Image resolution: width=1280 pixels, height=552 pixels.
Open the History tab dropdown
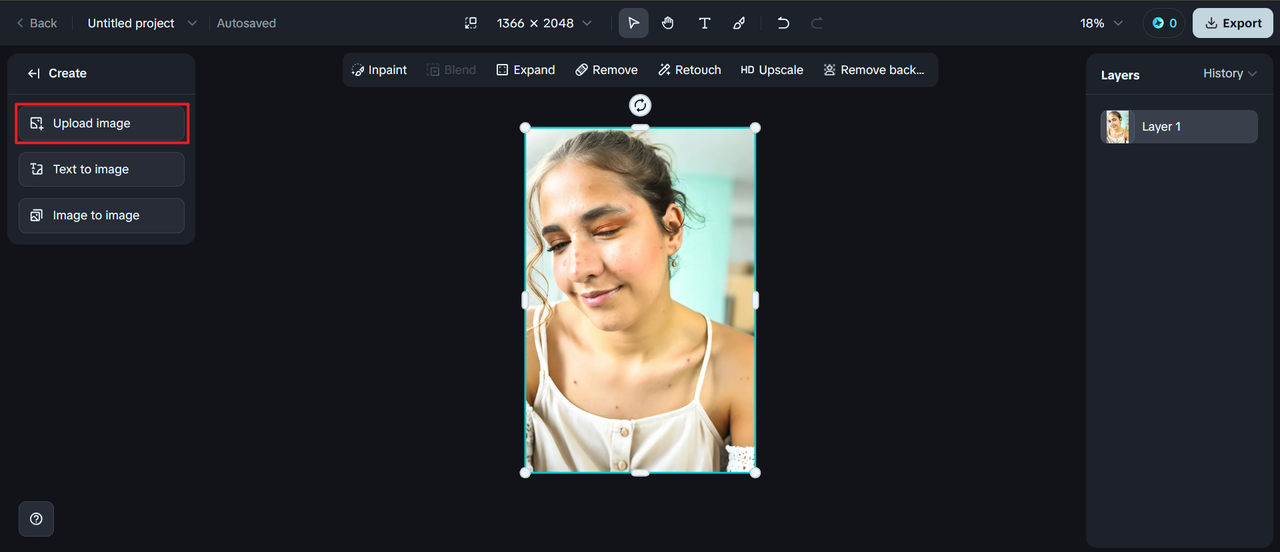(1230, 74)
